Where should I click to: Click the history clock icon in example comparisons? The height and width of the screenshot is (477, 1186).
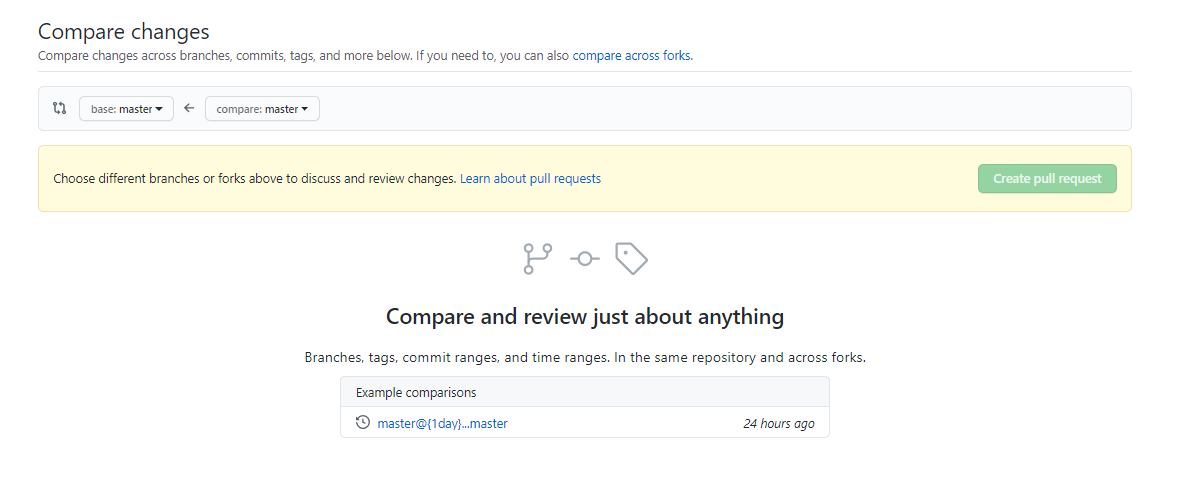363,423
